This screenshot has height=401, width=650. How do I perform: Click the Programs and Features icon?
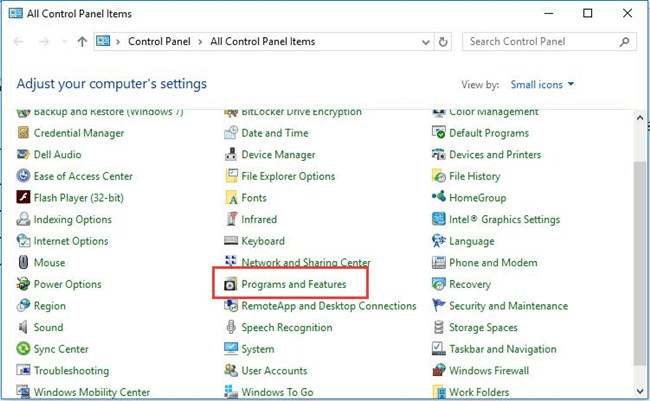[230, 284]
